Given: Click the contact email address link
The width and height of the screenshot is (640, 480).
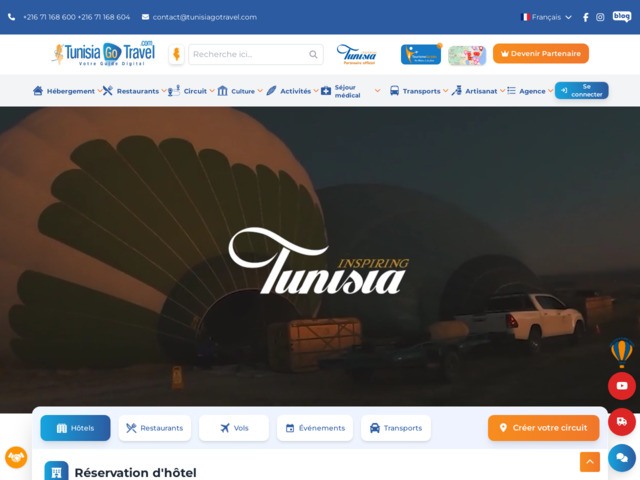Looking at the screenshot, I should (x=204, y=17).
